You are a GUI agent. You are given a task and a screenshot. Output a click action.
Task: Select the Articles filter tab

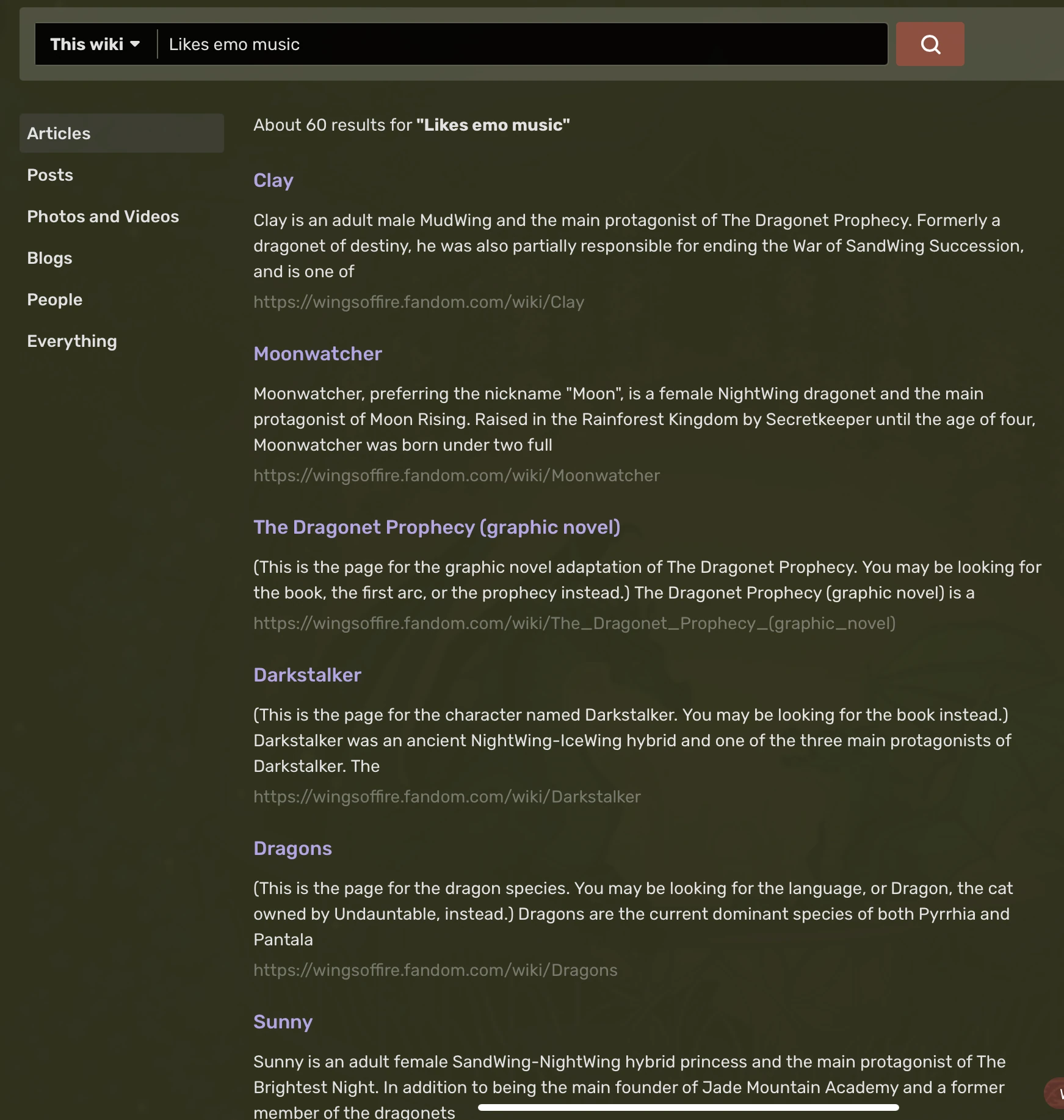tap(121, 133)
